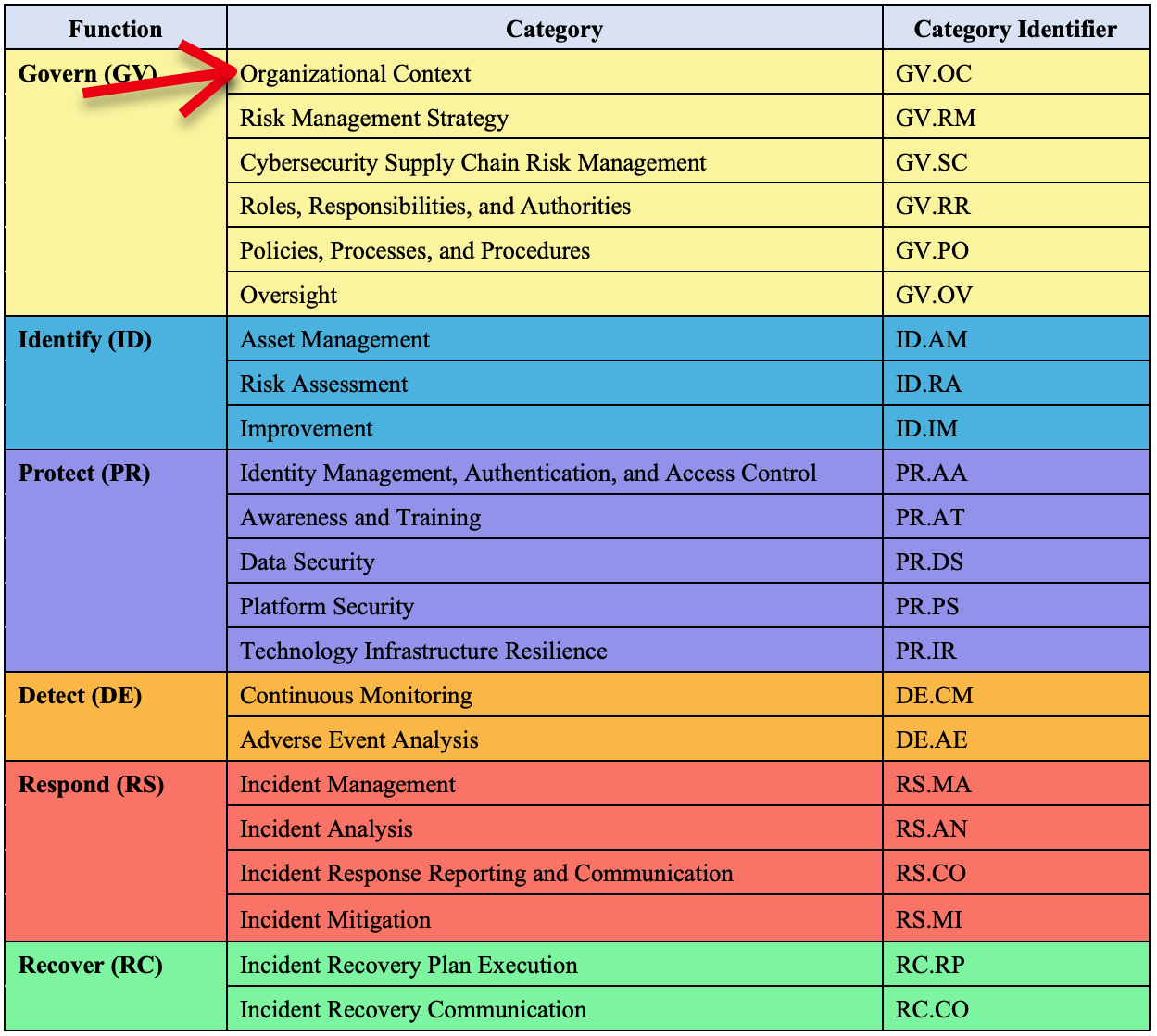Select Continuous Monitoring under Detect

click(356, 695)
